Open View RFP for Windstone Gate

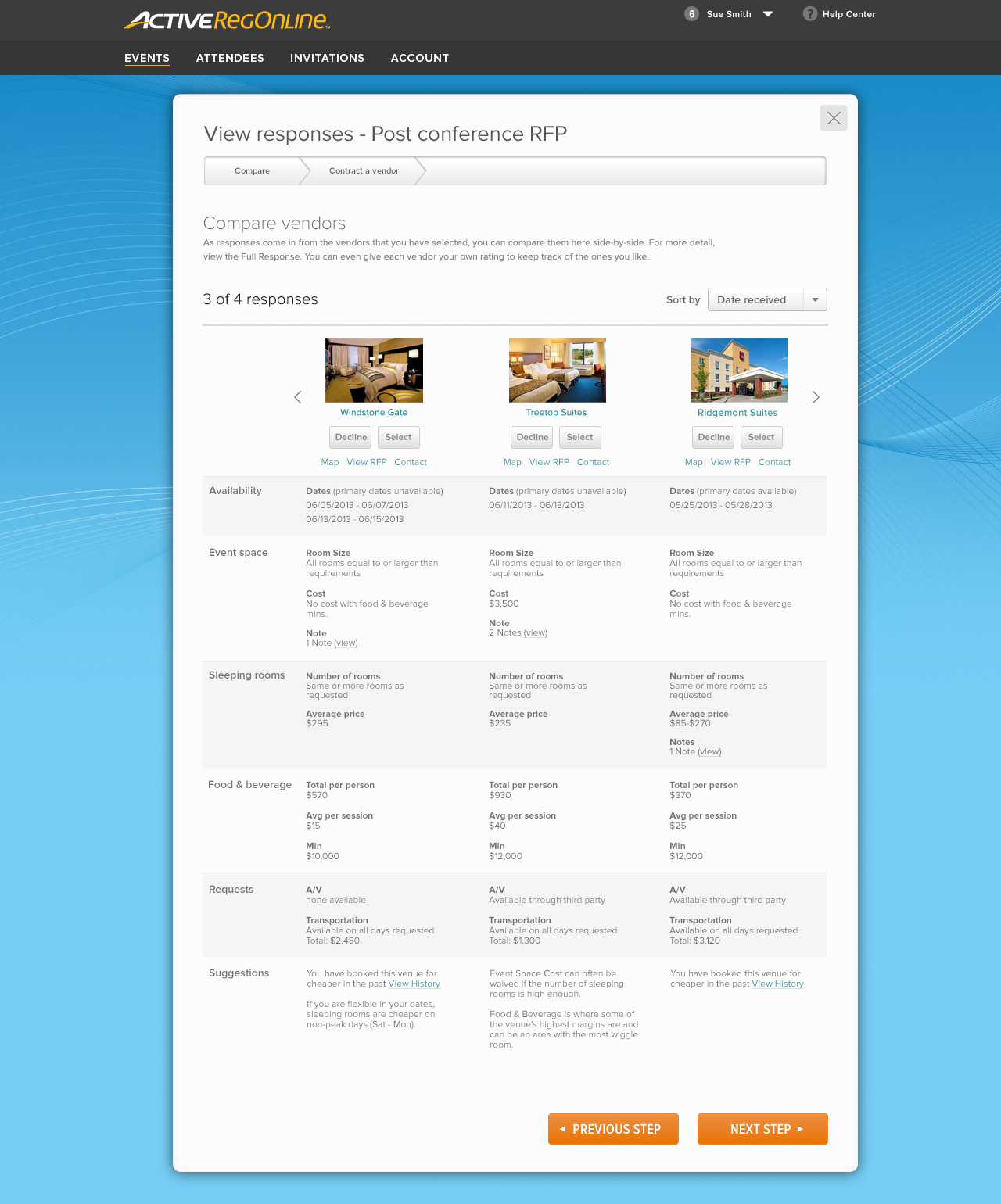point(367,463)
